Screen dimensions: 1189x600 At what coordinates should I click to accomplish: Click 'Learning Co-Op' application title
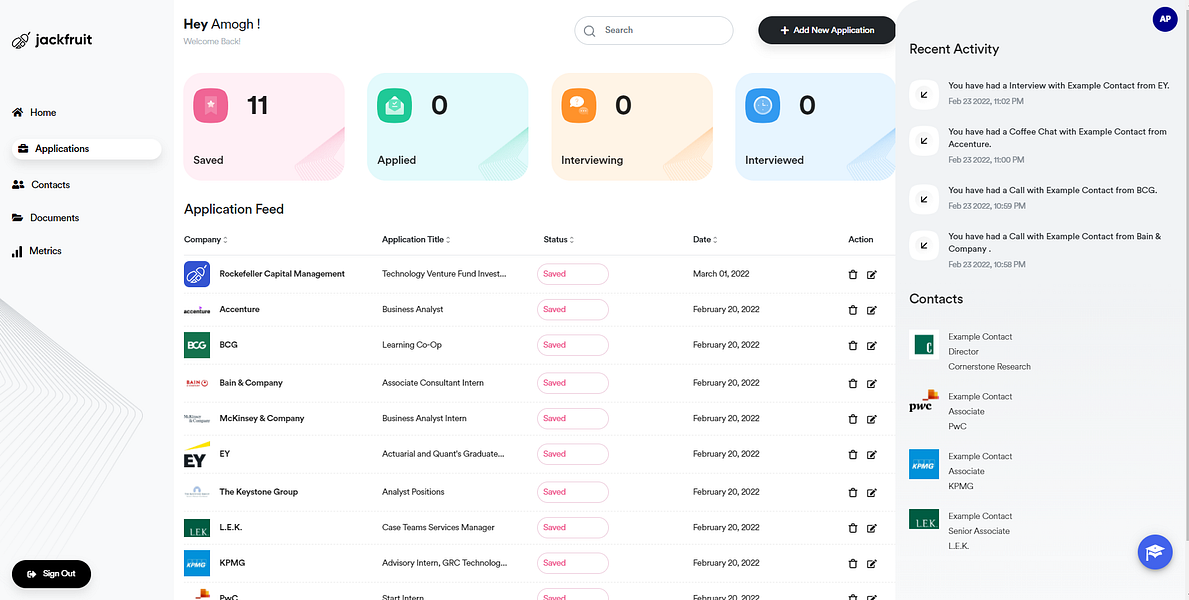coord(412,345)
